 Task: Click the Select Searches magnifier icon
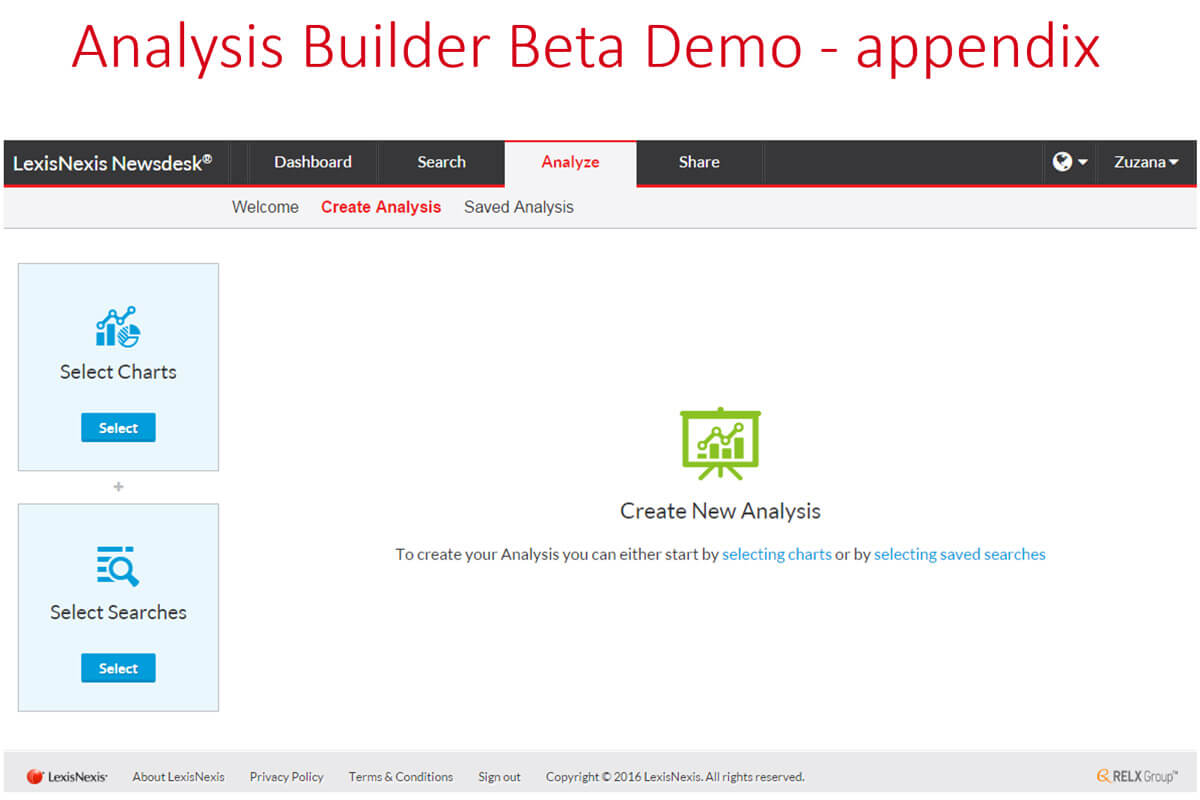point(118,566)
